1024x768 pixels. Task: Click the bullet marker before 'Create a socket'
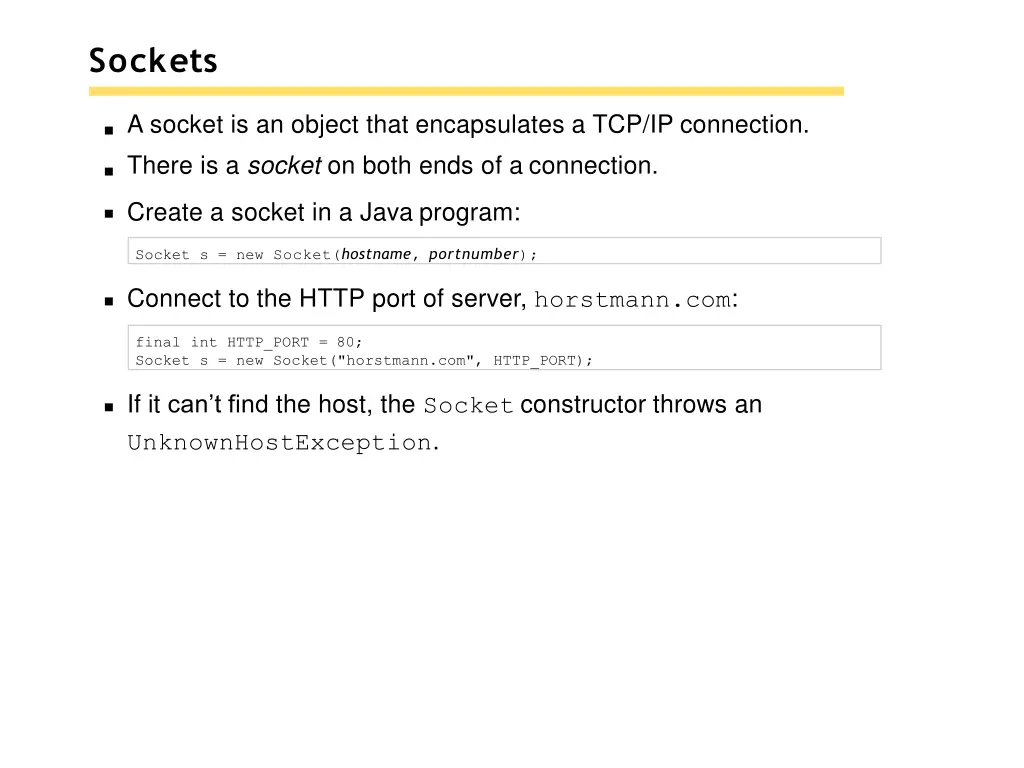(109, 214)
